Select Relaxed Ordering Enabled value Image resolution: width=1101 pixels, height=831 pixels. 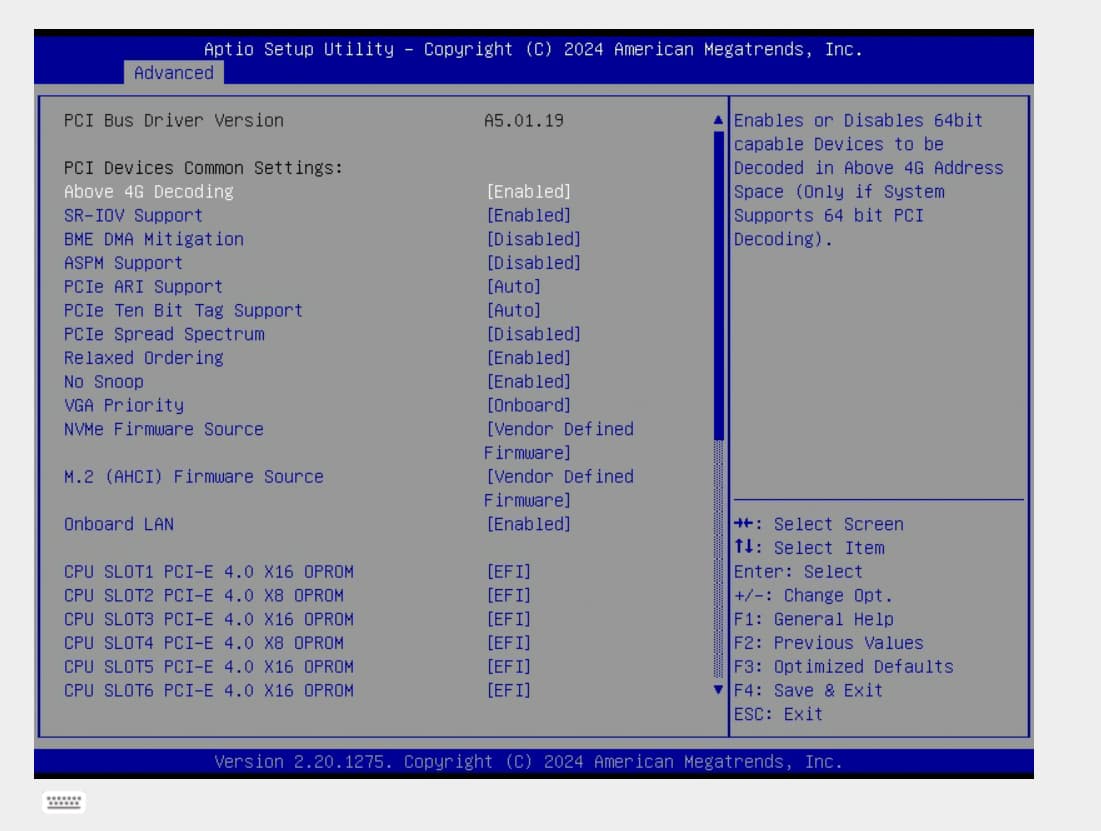click(528, 358)
